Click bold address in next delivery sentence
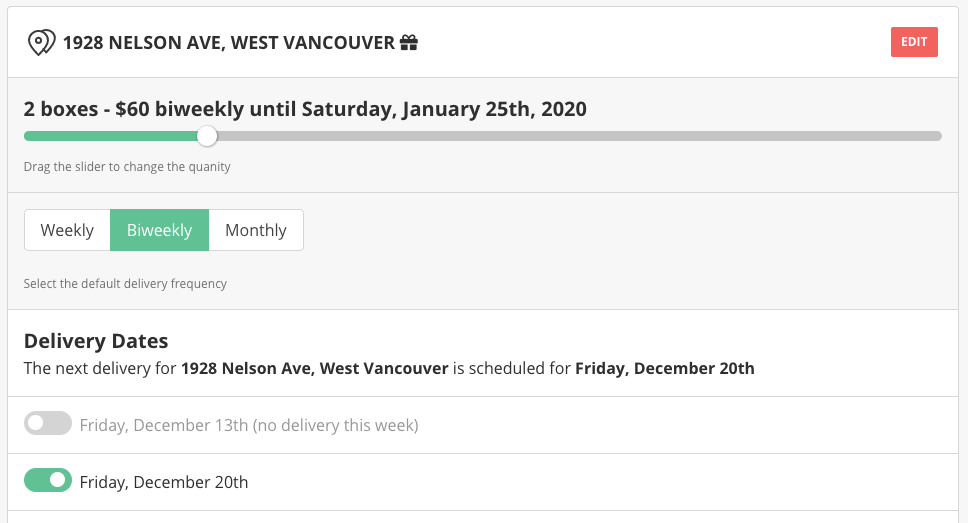The image size is (968, 523). click(x=314, y=368)
